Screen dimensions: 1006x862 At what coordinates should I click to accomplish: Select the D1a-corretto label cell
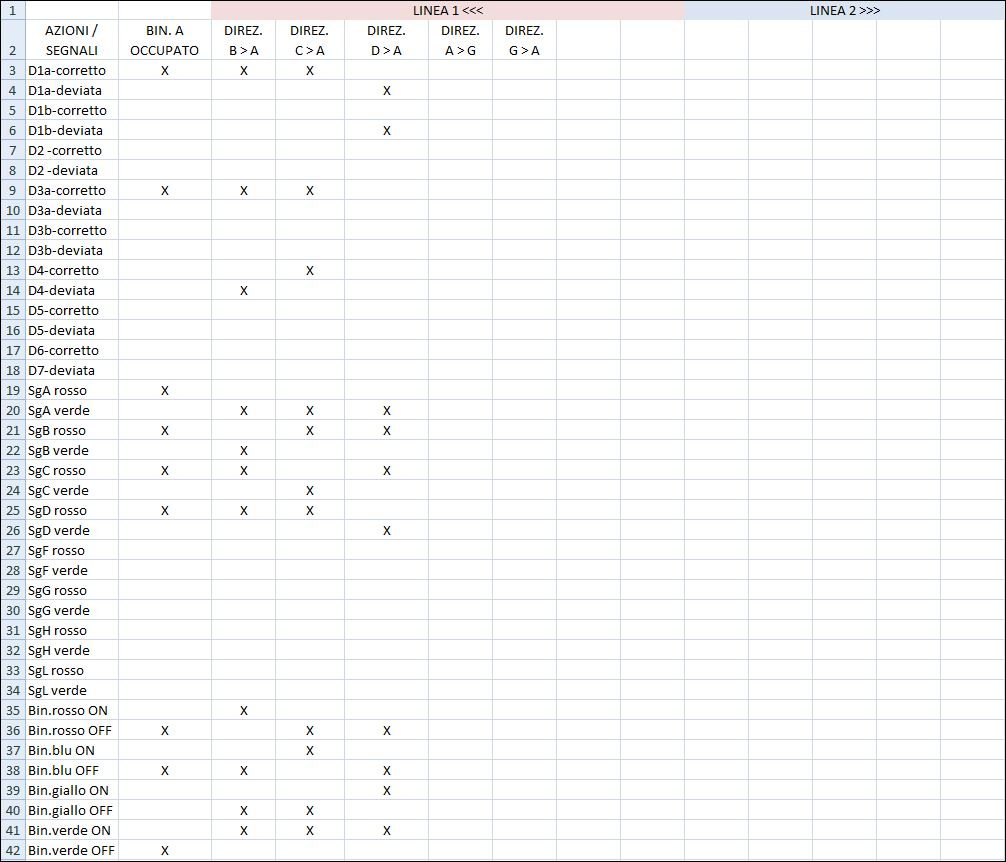(x=71, y=71)
